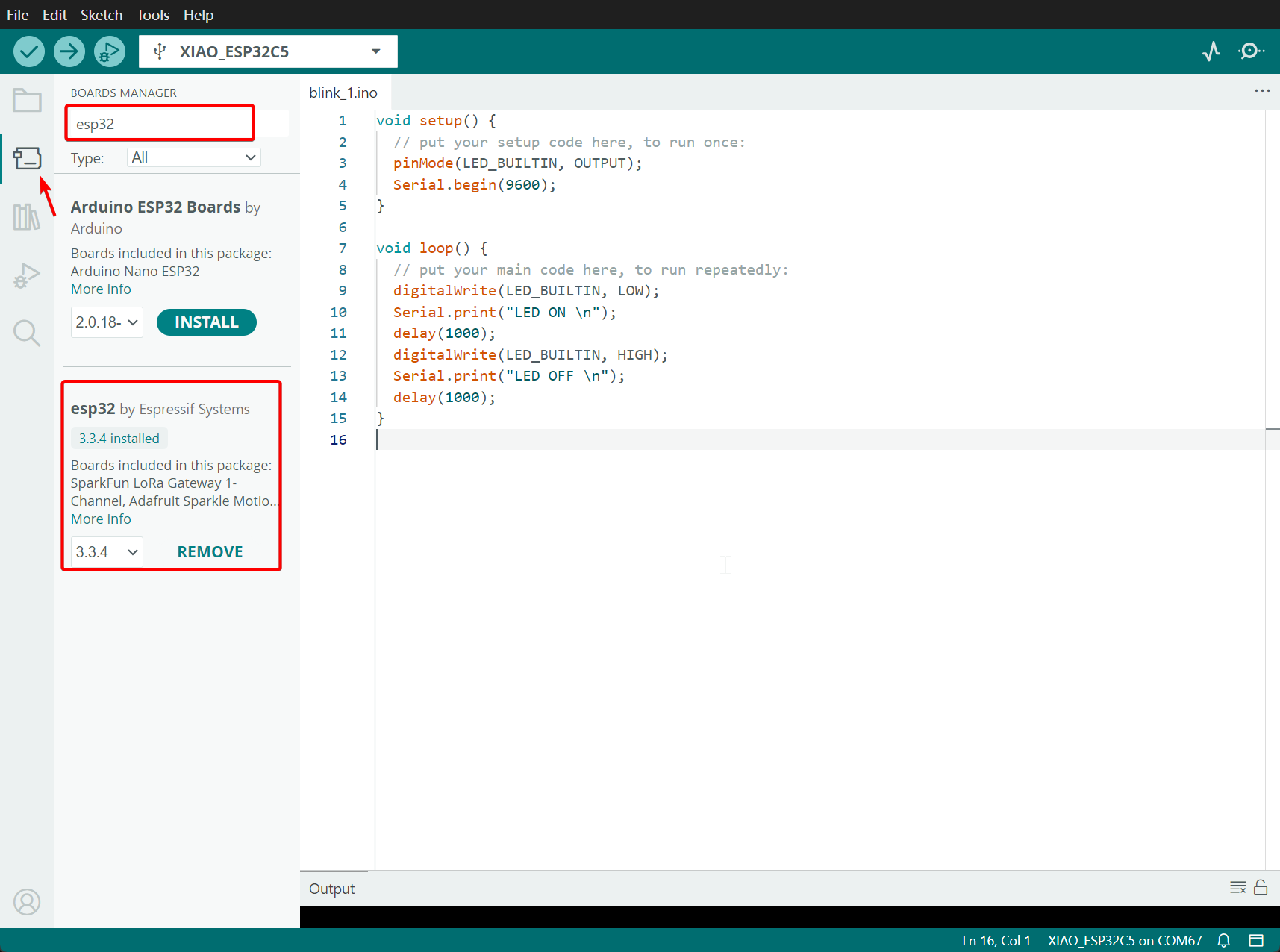Toggle the bottom panel icon in status bar
This screenshot has width=1280, height=952.
(x=1256, y=940)
